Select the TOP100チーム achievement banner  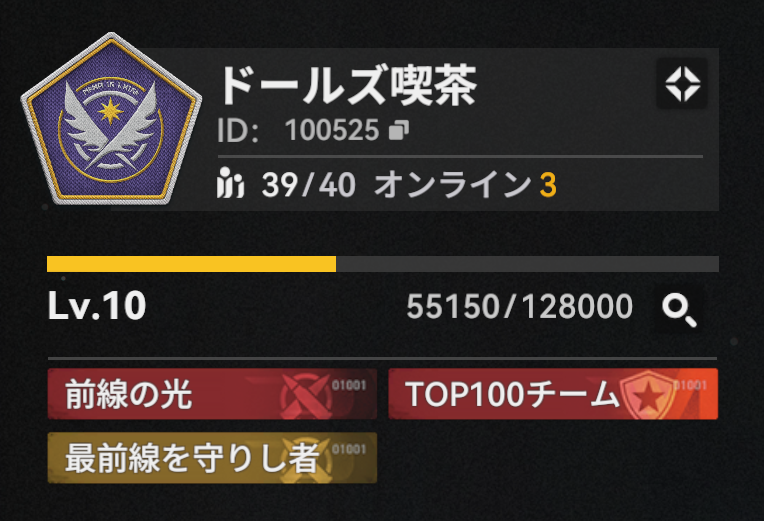coord(553,394)
